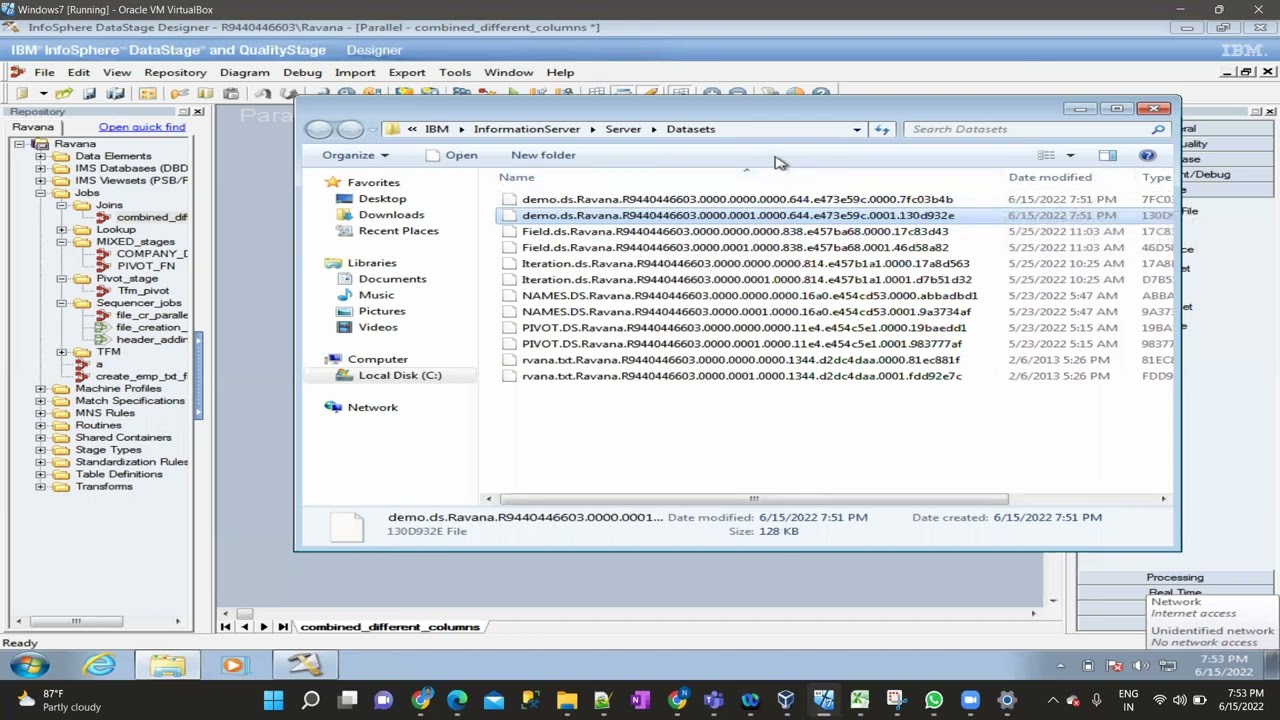
Task: Select Local Disk (C:) in navigation pane
Action: [x=399, y=375]
